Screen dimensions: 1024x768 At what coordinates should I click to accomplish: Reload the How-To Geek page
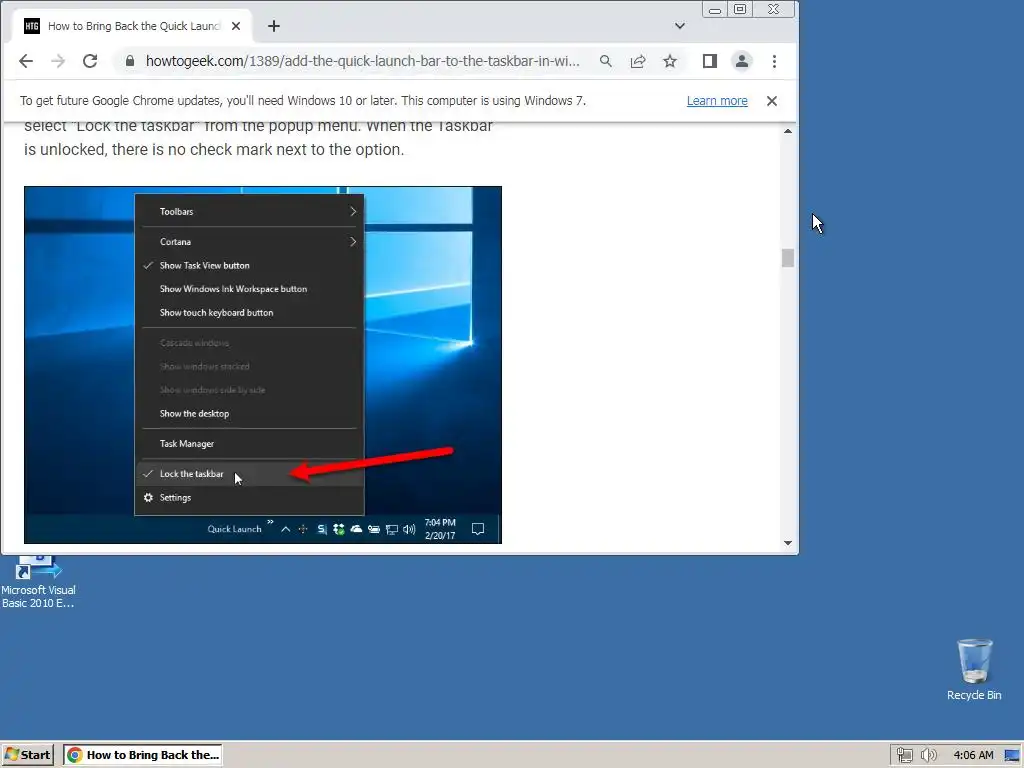[90, 61]
